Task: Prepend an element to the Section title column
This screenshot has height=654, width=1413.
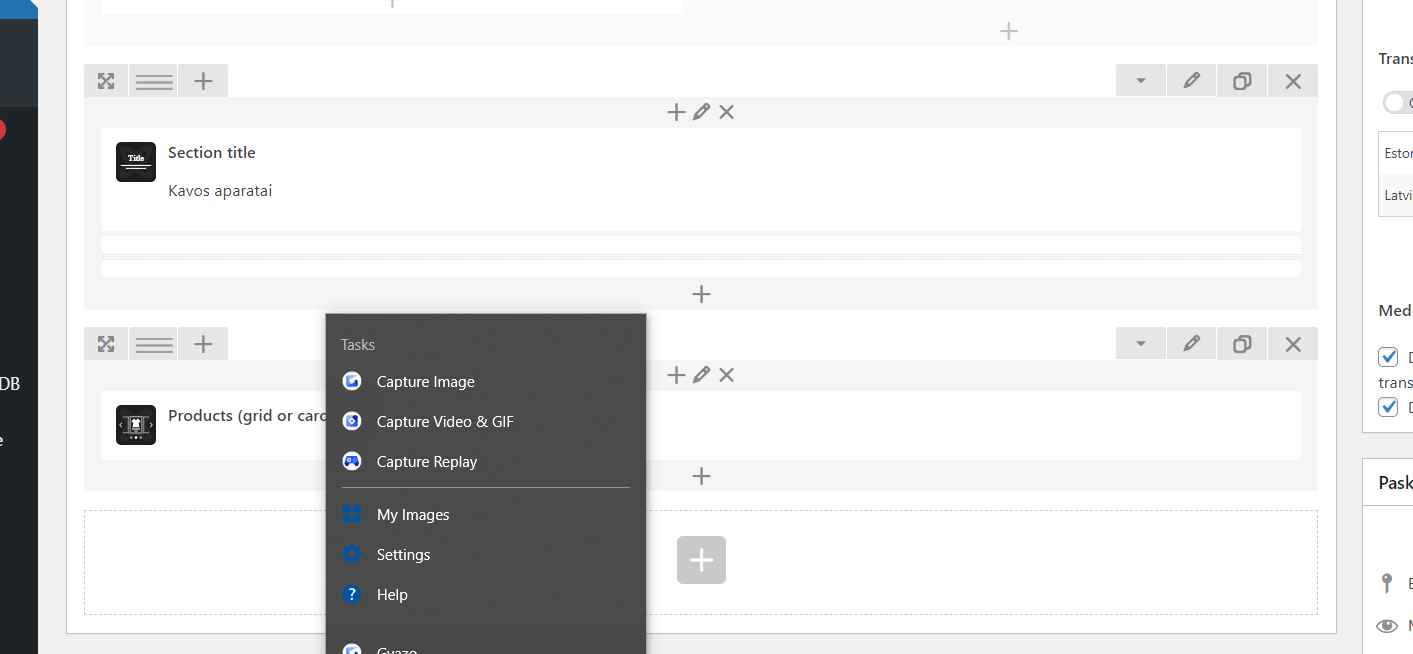Action: click(676, 112)
